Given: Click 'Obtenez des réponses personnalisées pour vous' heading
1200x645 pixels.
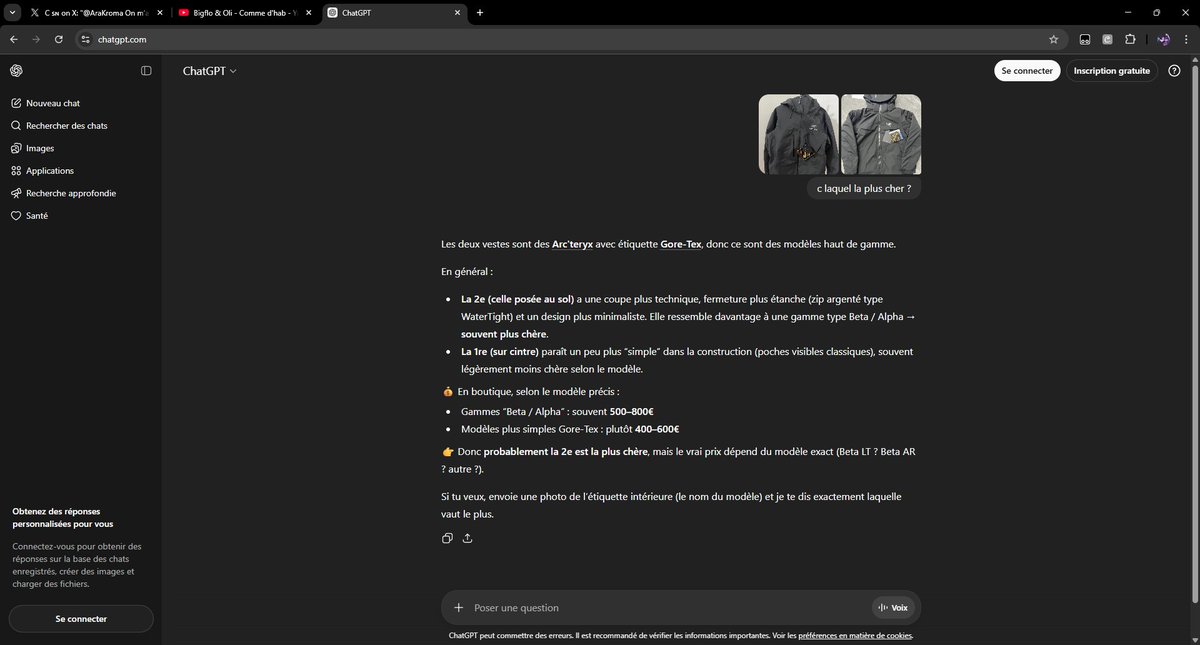Looking at the screenshot, I should click(63, 517).
